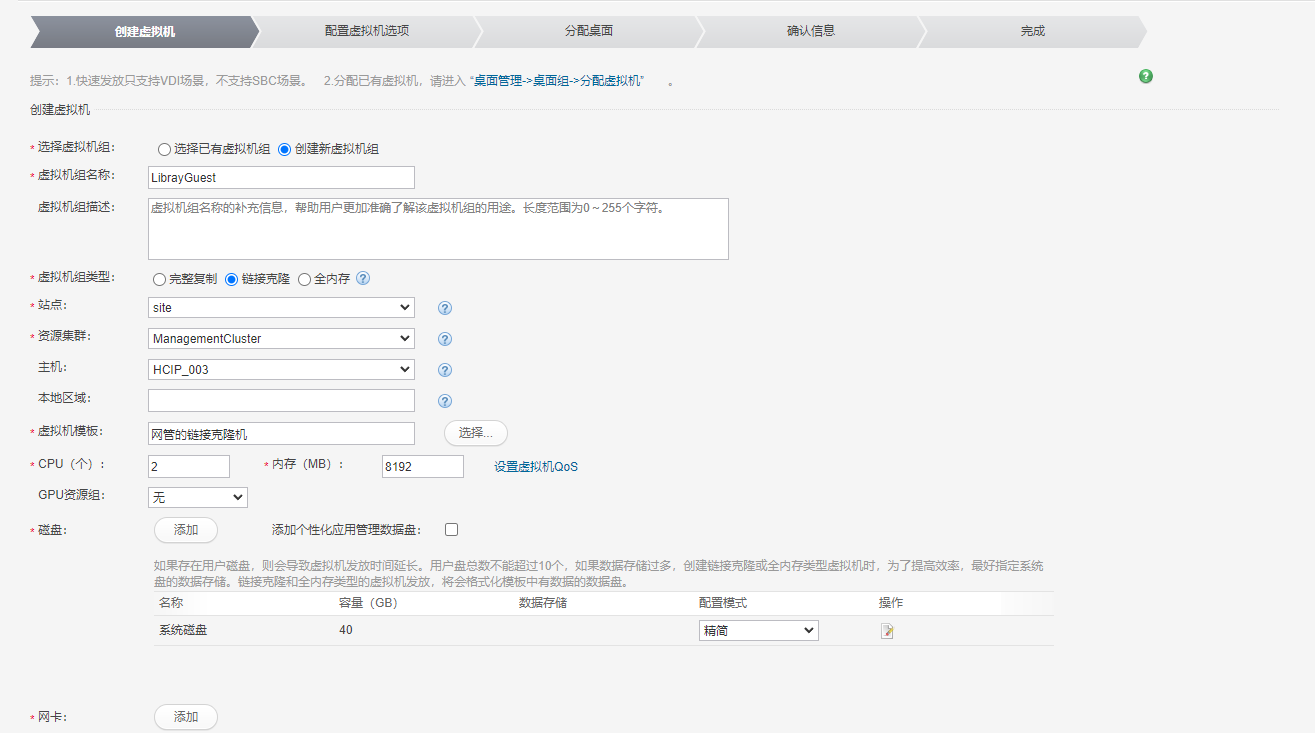Enable the 添加个性化应用管理数据盘 checkbox
This screenshot has width=1315, height=733.
(451, 529)
